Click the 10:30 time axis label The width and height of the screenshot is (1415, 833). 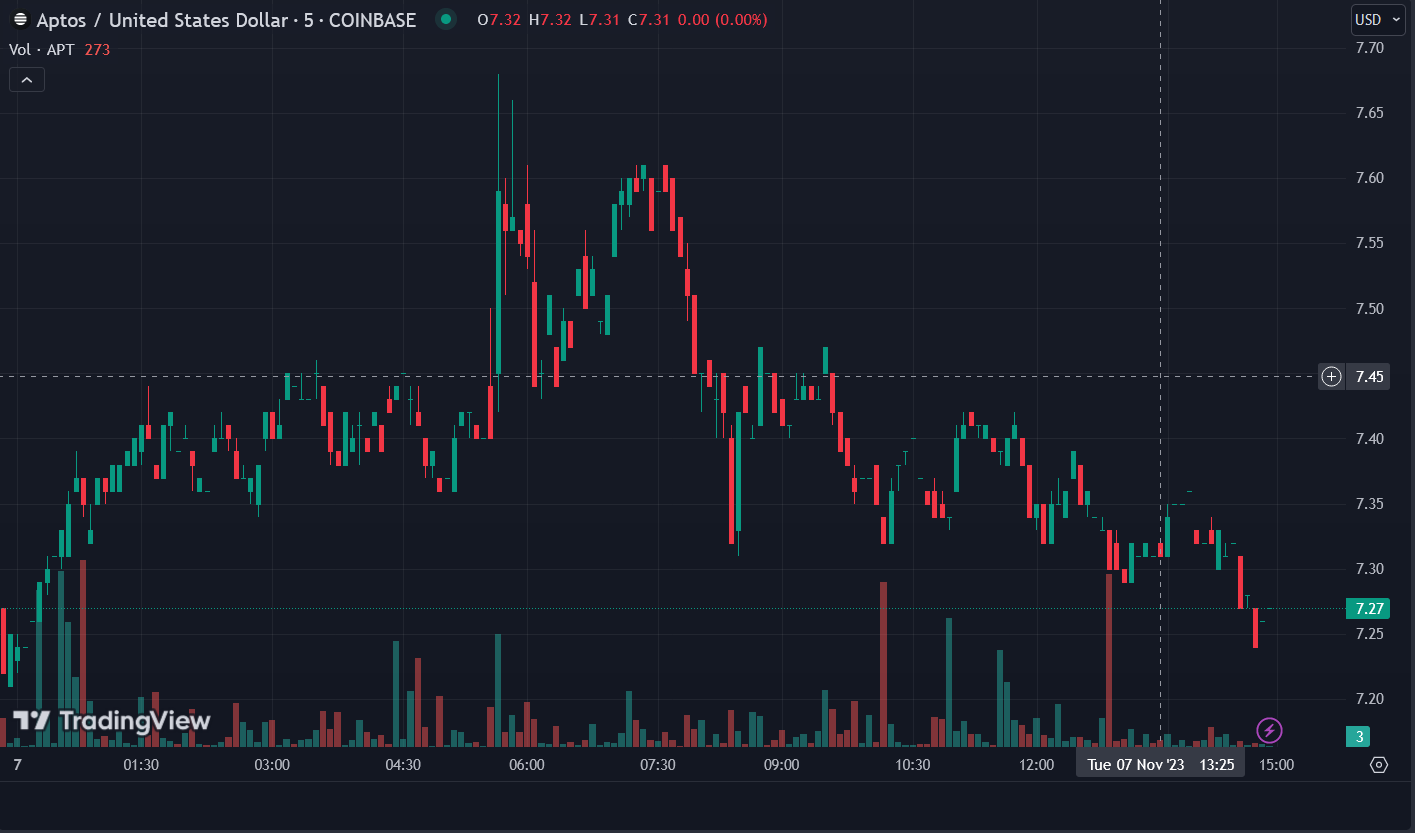click(912, 765)
